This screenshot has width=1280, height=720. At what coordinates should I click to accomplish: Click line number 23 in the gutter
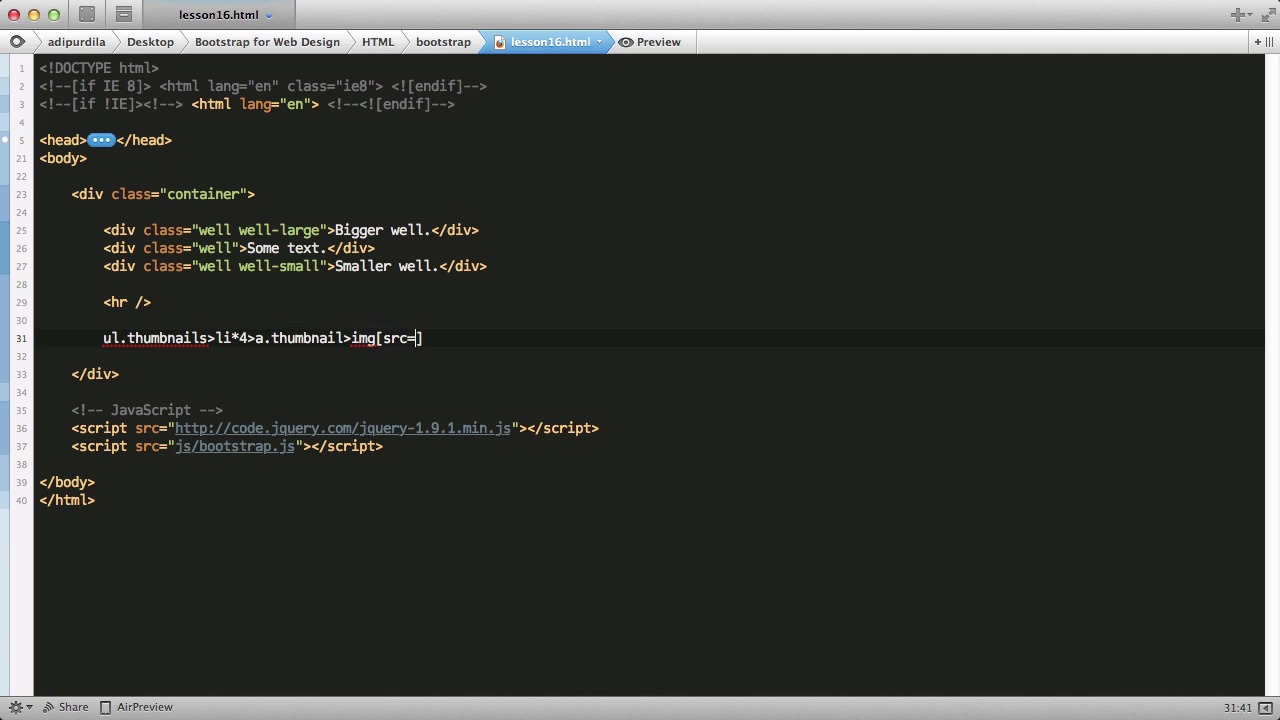click(21, 194)
